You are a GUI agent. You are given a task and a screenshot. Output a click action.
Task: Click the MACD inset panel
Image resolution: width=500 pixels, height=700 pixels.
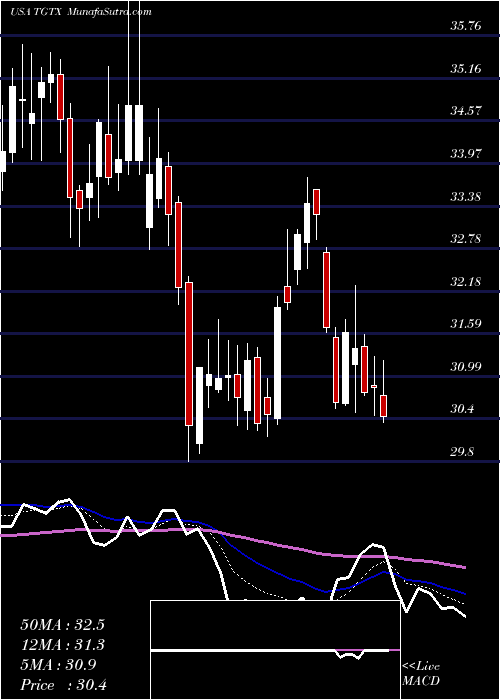click(275, 650)
